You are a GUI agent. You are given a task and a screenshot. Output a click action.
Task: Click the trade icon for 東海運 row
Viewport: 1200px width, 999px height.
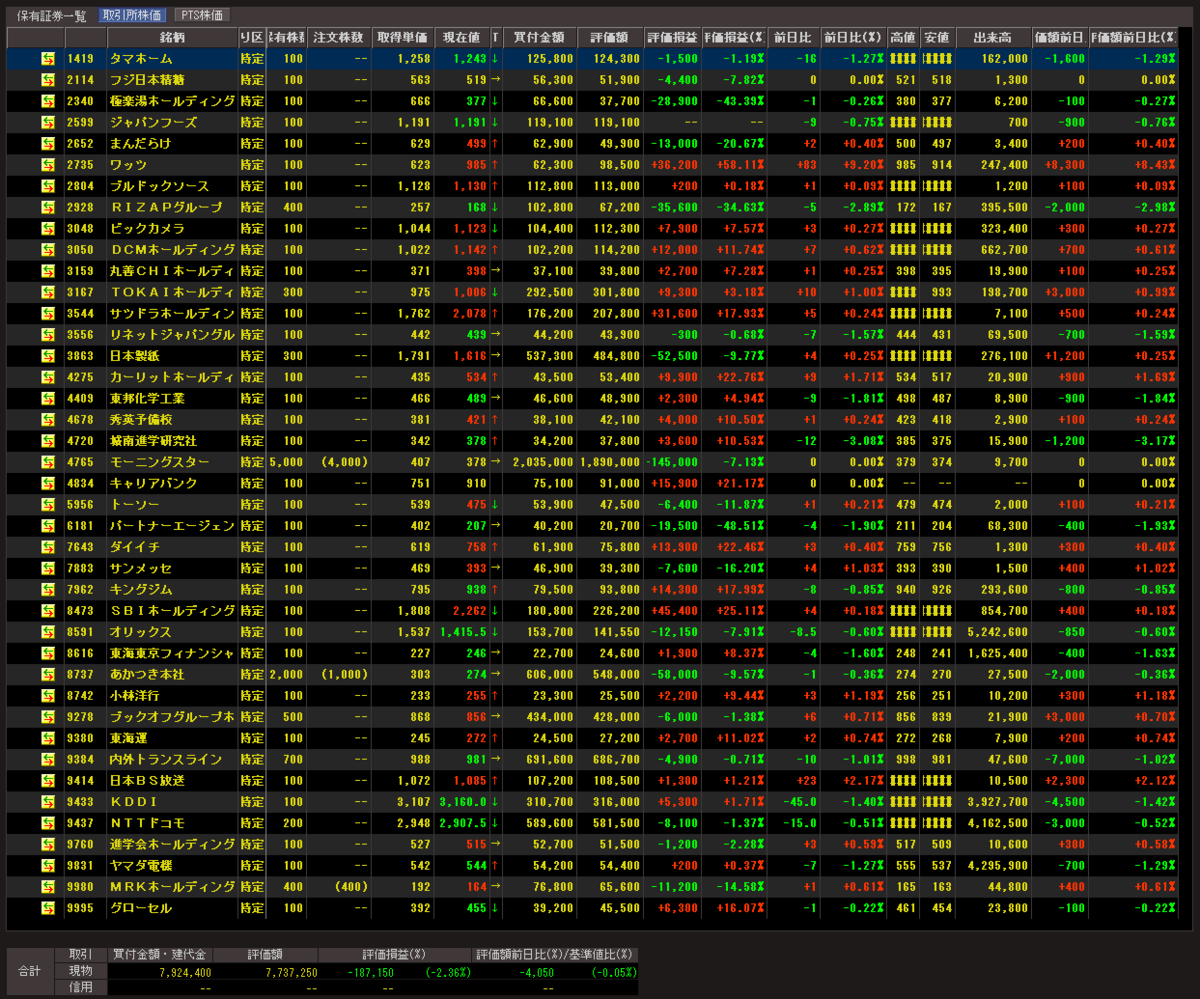48,739
